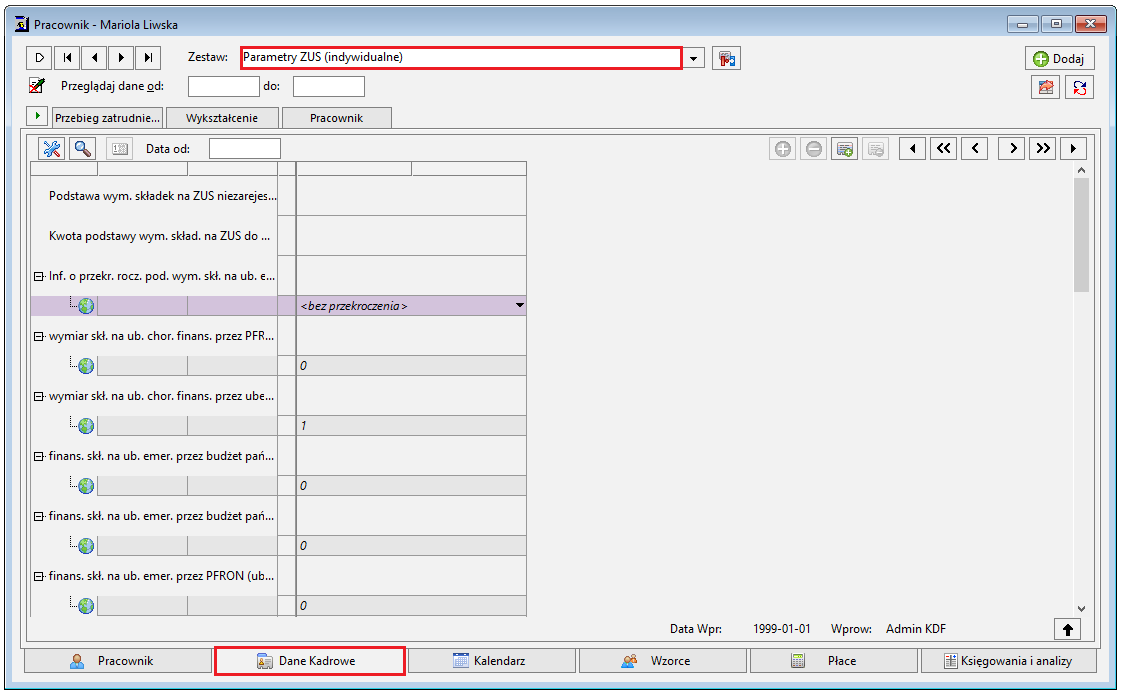Click the magnifying glass search icon
1125x695 pixels.
pos(83,148)
